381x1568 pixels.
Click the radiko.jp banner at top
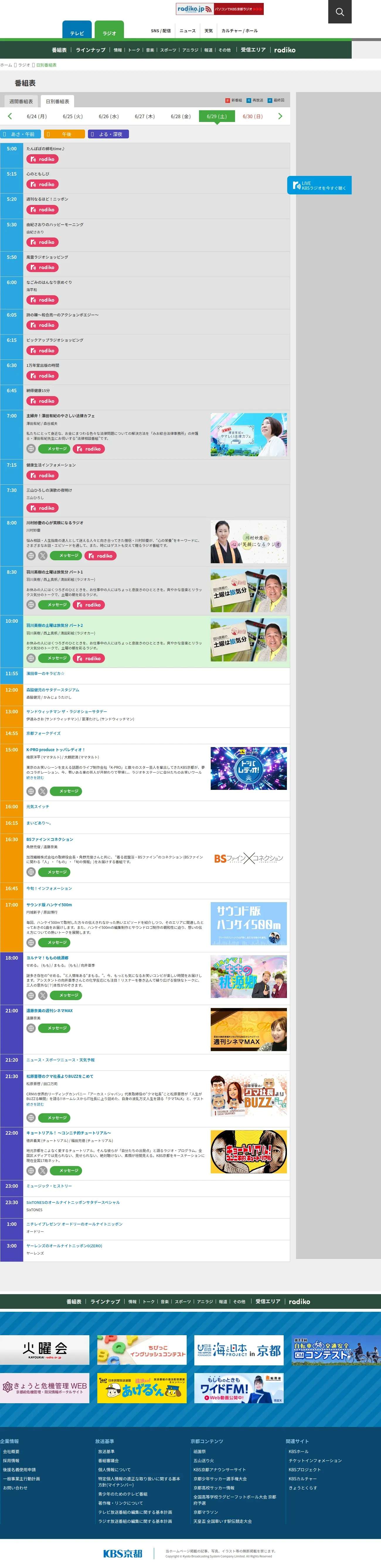point(220,9)
